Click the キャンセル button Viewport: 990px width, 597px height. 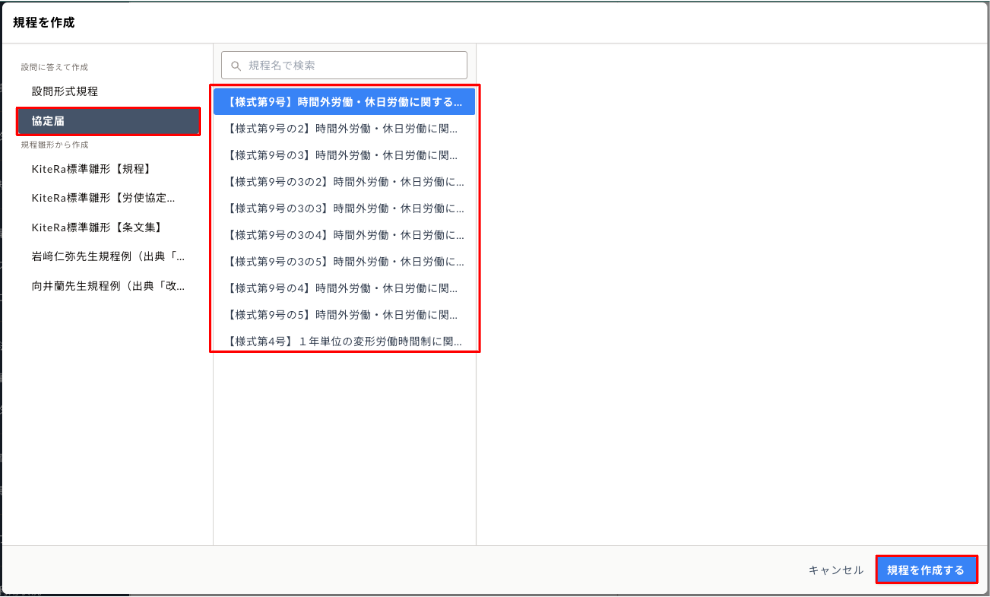(x=835, y=570)
